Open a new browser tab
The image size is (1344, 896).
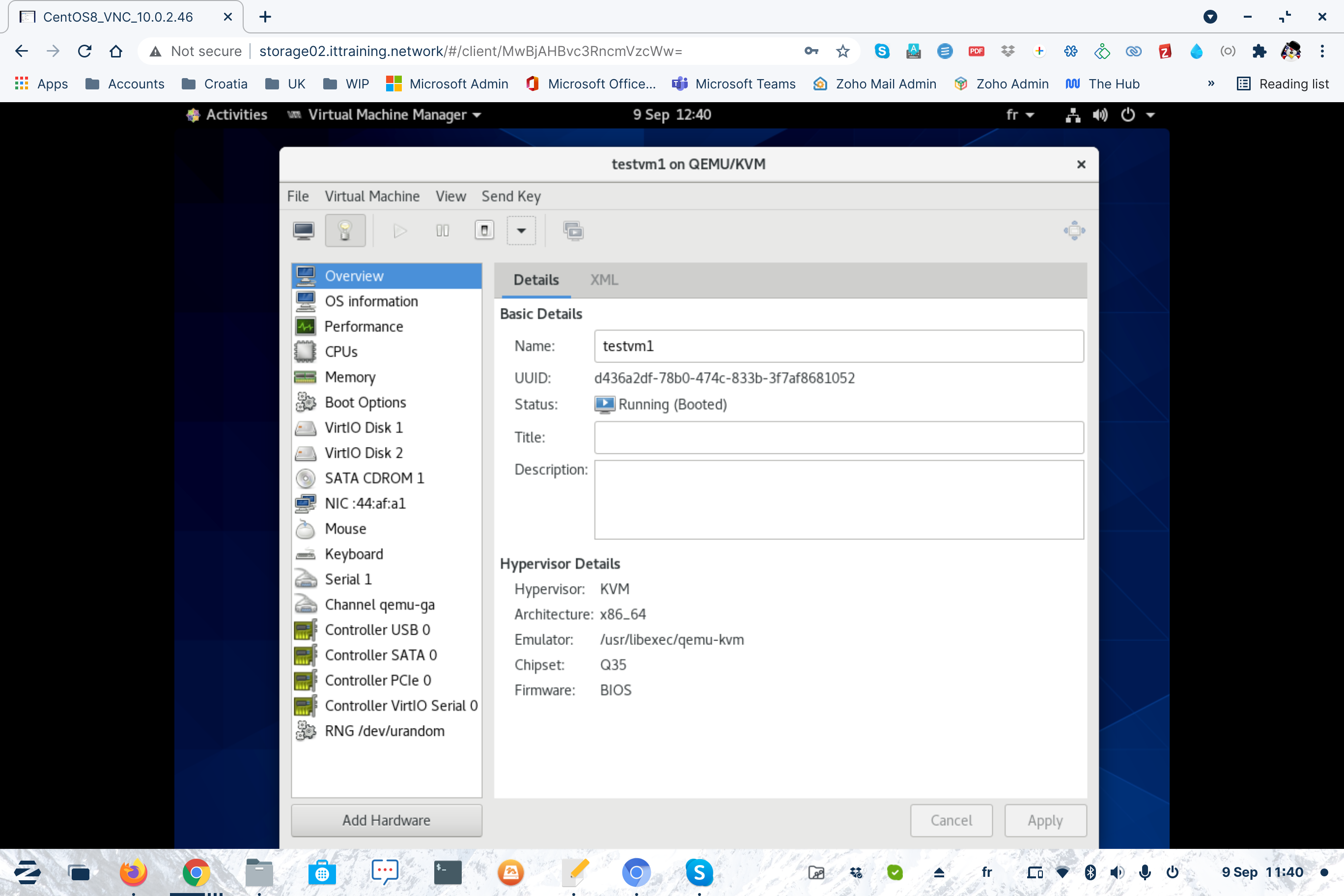[x=265, y=17]
